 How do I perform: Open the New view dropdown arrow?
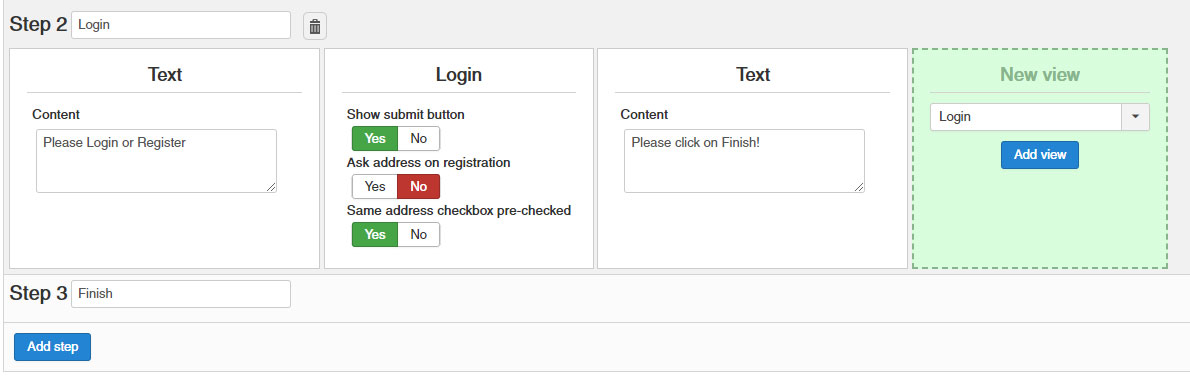tap(1135, 117)
